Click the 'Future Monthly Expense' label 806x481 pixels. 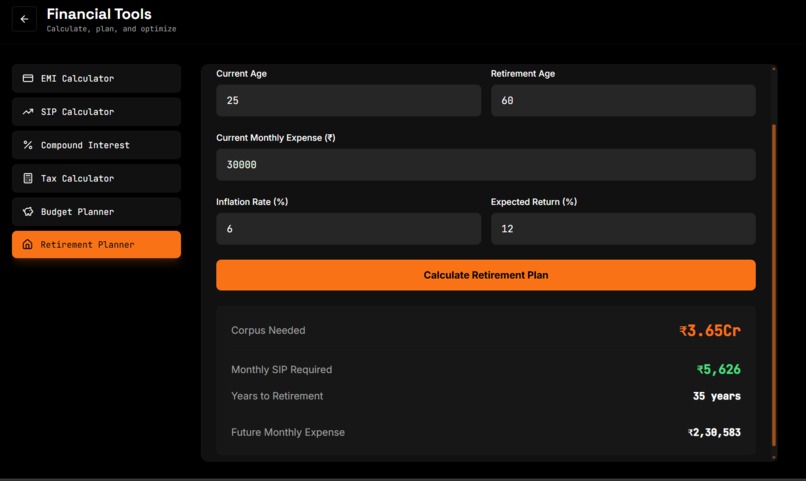[287, 433]
